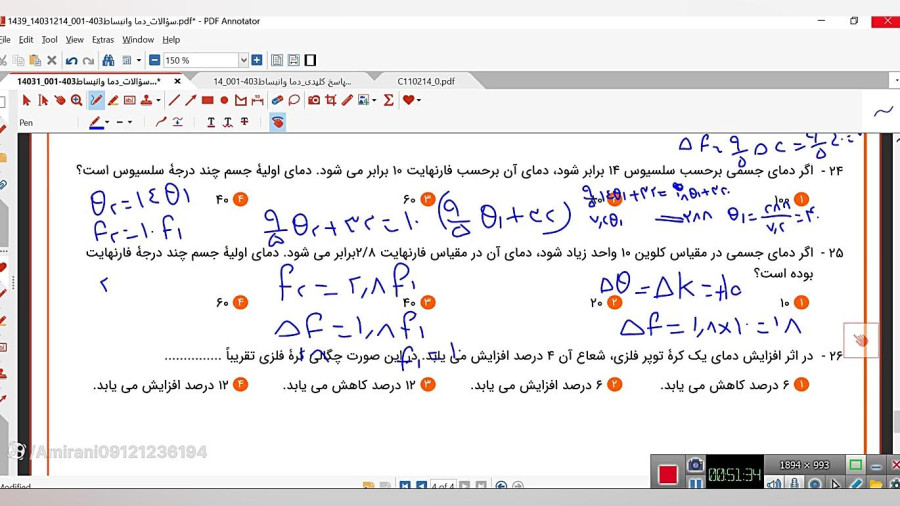Switch to single page layout view
The image size is (900, 506).
(277, 60)
